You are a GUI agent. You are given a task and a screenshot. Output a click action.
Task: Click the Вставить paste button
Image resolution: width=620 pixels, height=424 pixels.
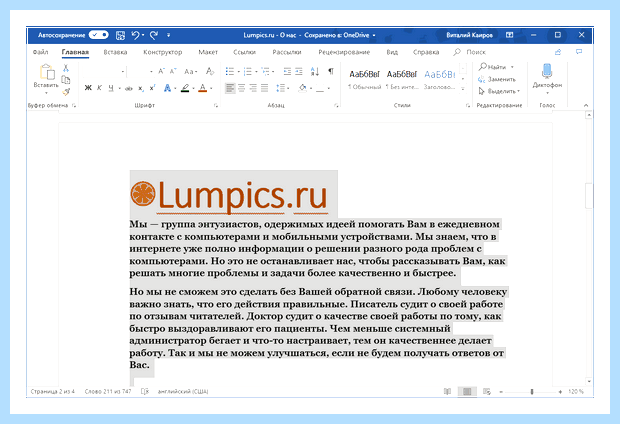[x=46, y=72]
